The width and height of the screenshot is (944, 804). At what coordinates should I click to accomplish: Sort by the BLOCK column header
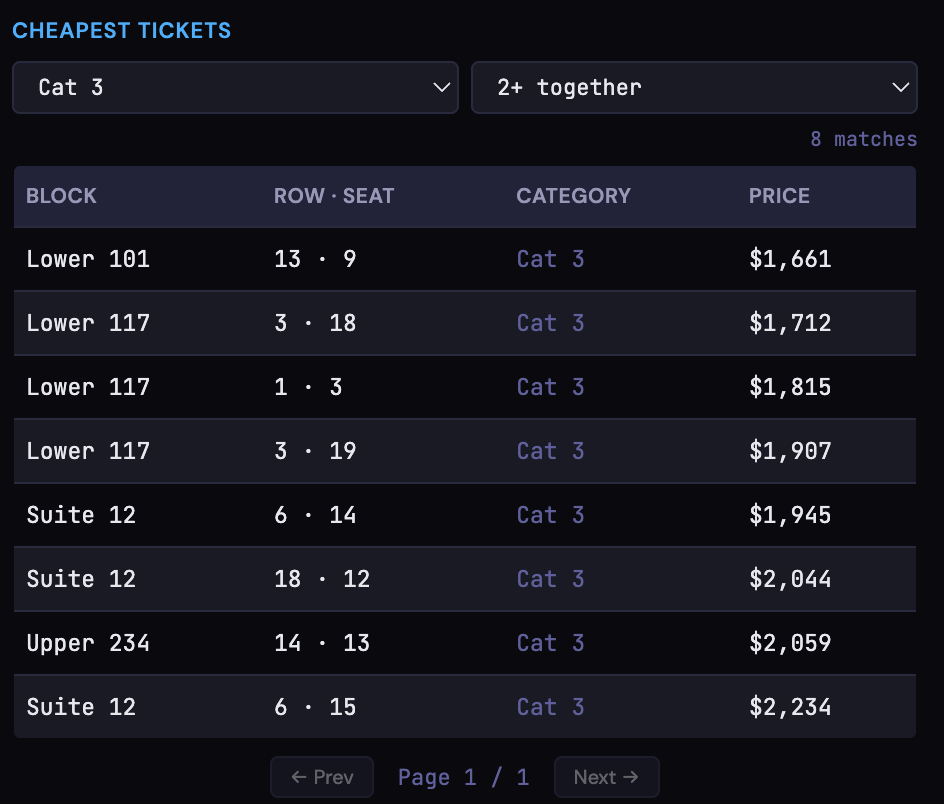61,196
